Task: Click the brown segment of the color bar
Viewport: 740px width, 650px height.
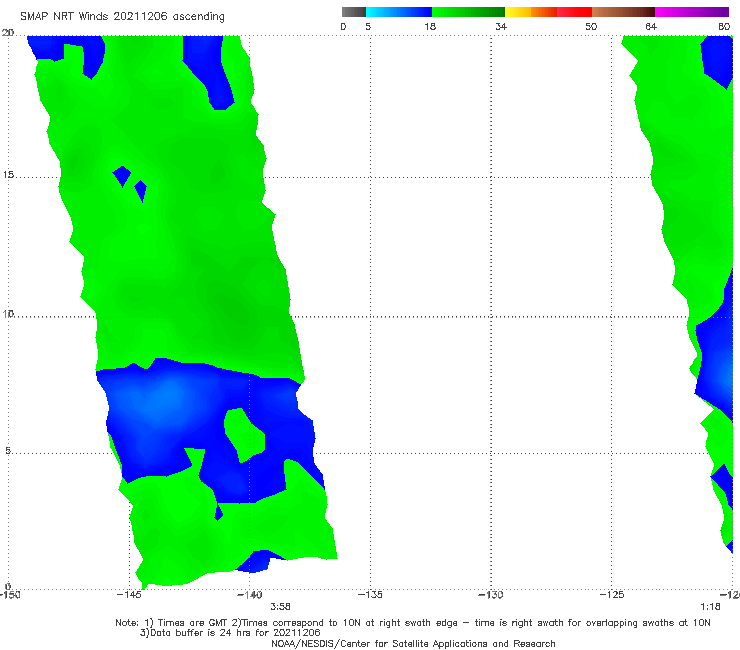Action: pyautogui.click(x=623, y=12)
